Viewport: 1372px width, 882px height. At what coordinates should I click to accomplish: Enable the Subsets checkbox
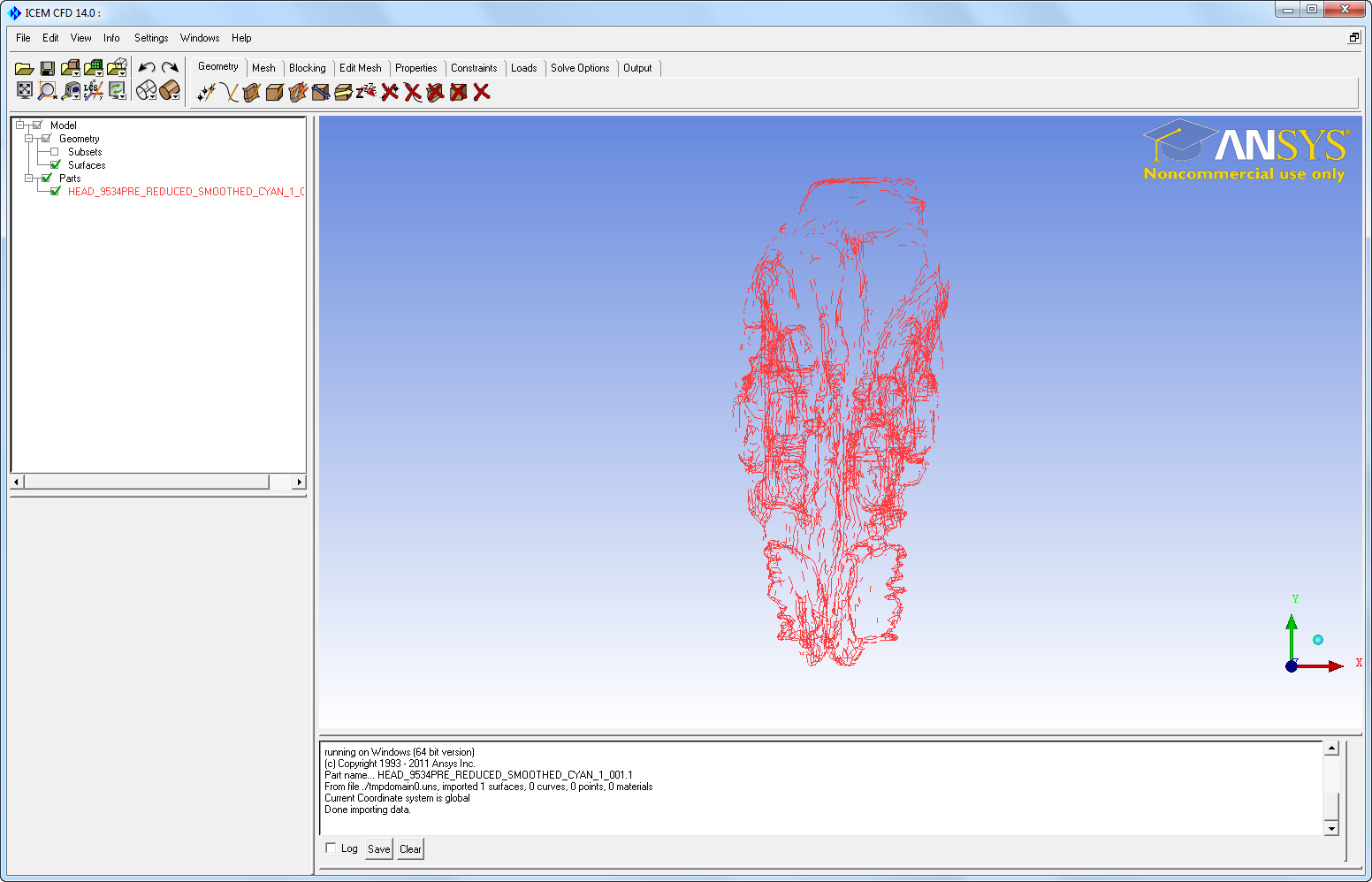pos(55,152)
